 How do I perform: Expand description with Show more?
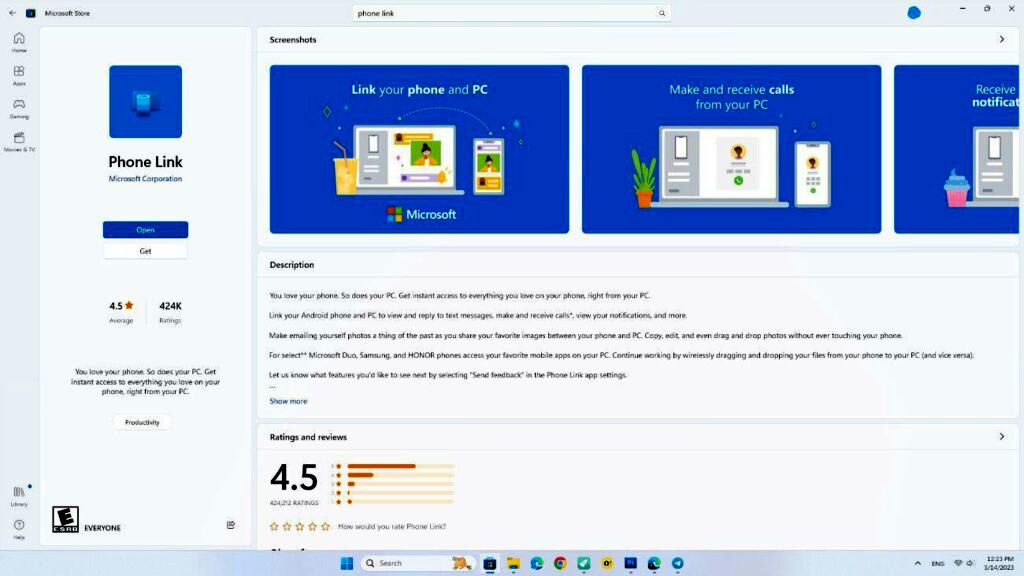coord(288,401)
